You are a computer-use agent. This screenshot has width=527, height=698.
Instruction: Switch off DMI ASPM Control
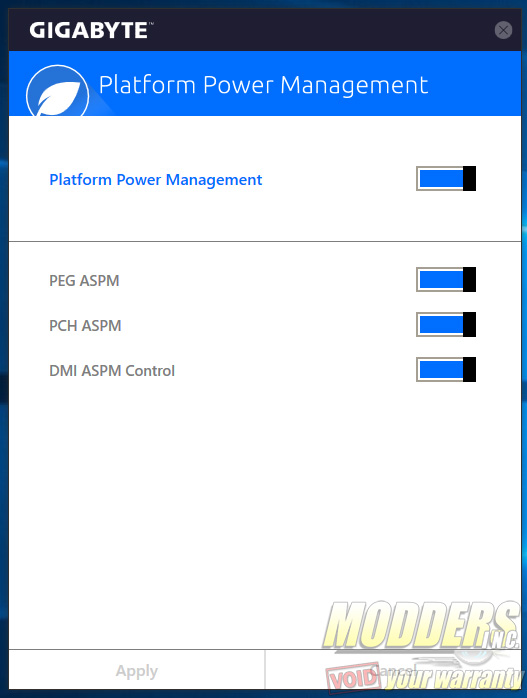tap(446, 369)
